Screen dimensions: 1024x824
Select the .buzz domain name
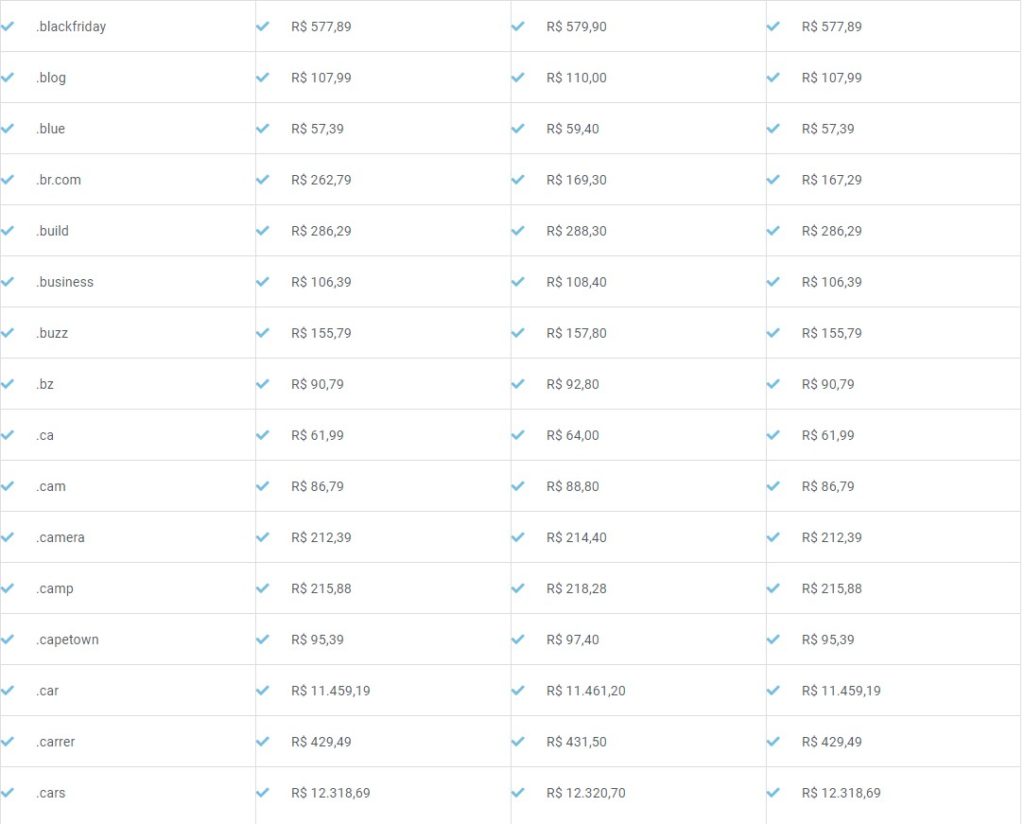(52, 333)
